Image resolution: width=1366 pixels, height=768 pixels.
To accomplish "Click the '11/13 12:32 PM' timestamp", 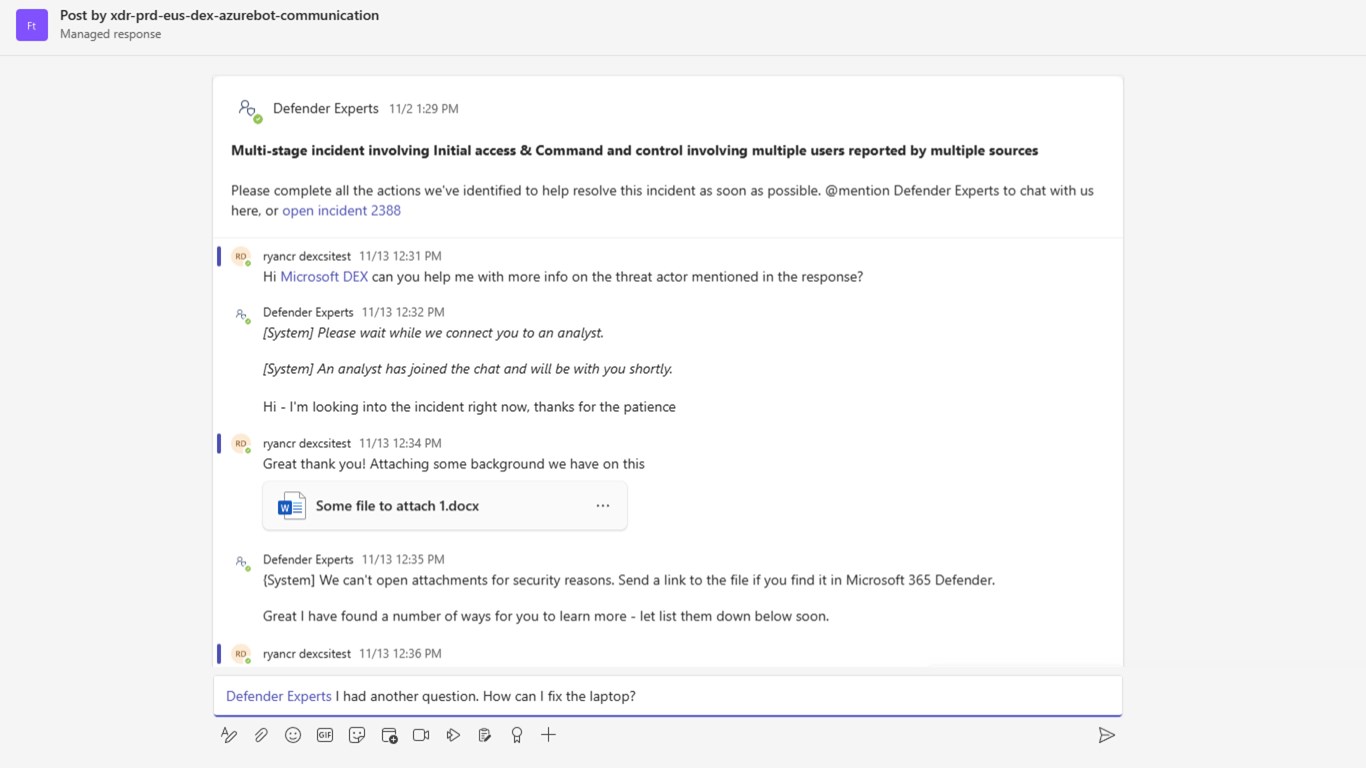I will [403, 312].
